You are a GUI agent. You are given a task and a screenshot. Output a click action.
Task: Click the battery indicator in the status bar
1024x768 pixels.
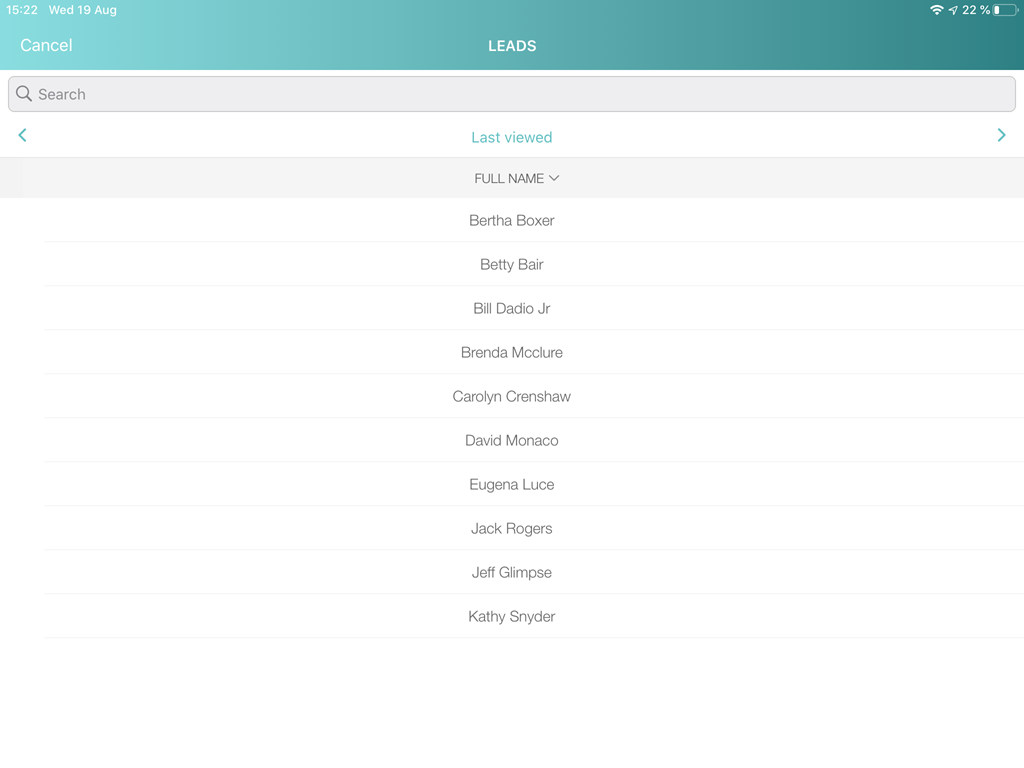[1003, 10]
